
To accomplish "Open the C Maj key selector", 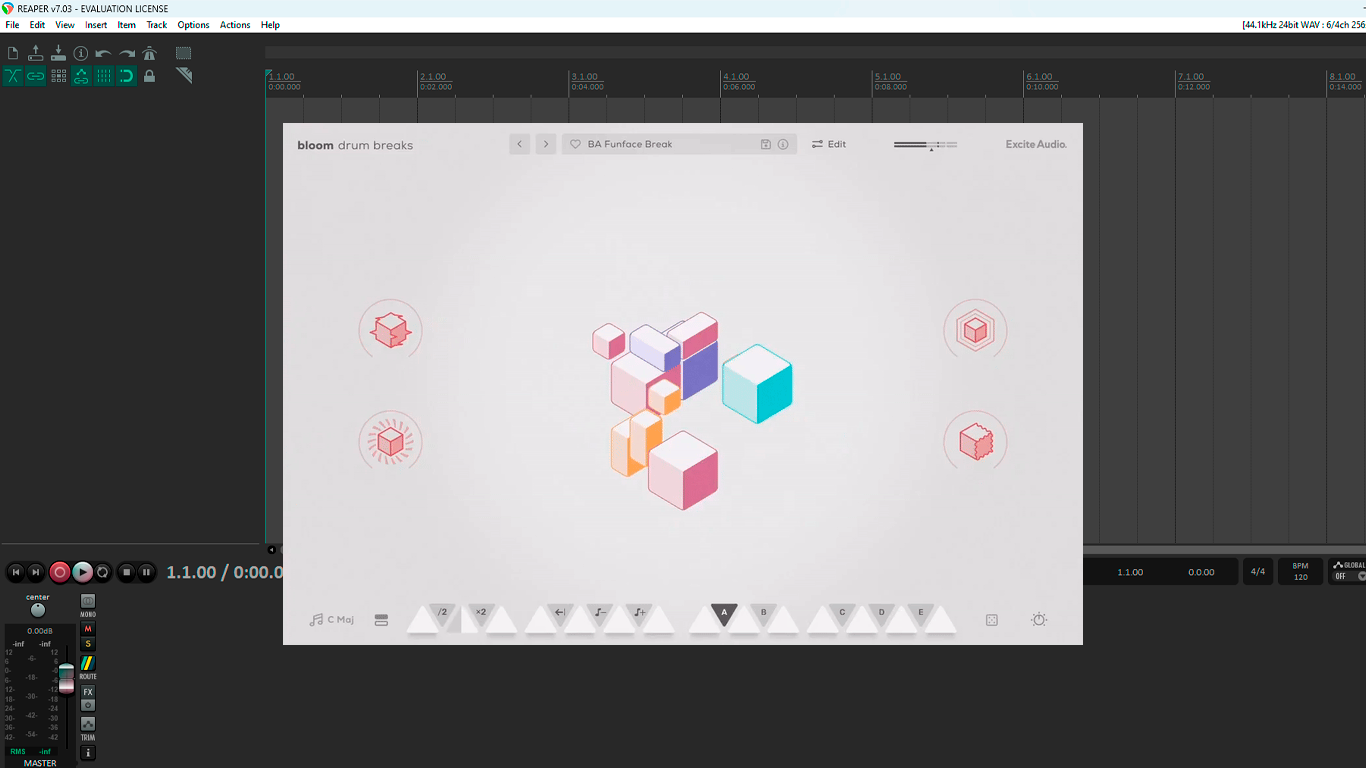I will tap(332, 620).
